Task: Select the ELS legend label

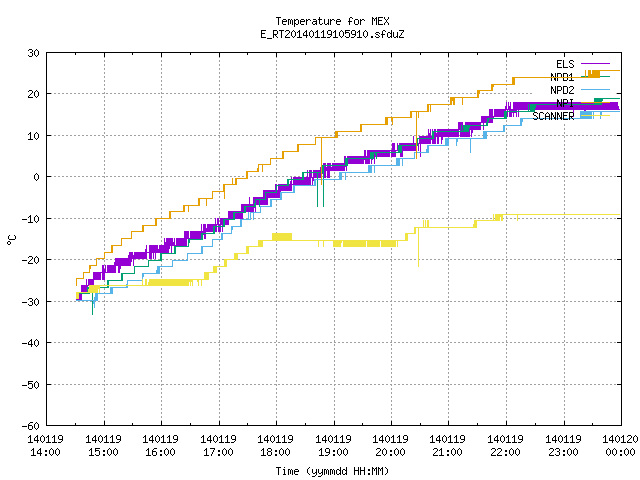Action: [565, 64]
